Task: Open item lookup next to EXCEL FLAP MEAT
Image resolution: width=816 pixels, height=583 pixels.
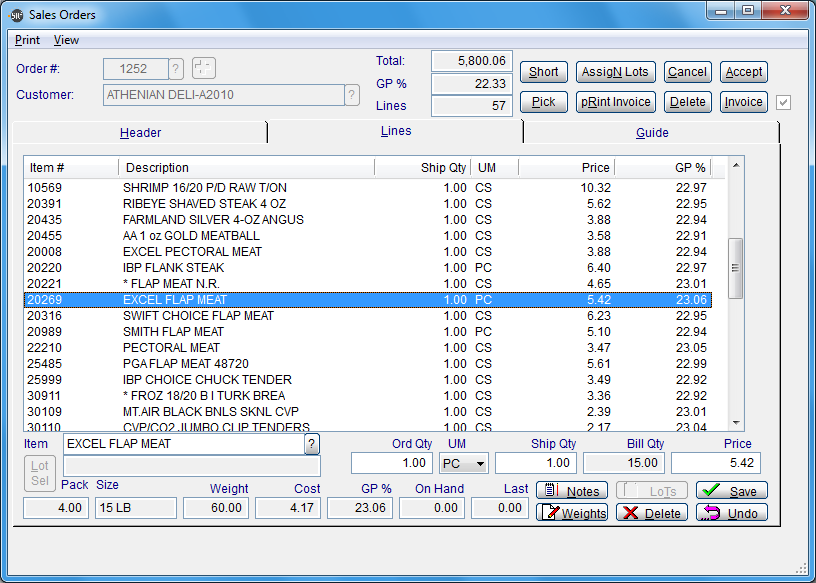Action: (312, 444)
